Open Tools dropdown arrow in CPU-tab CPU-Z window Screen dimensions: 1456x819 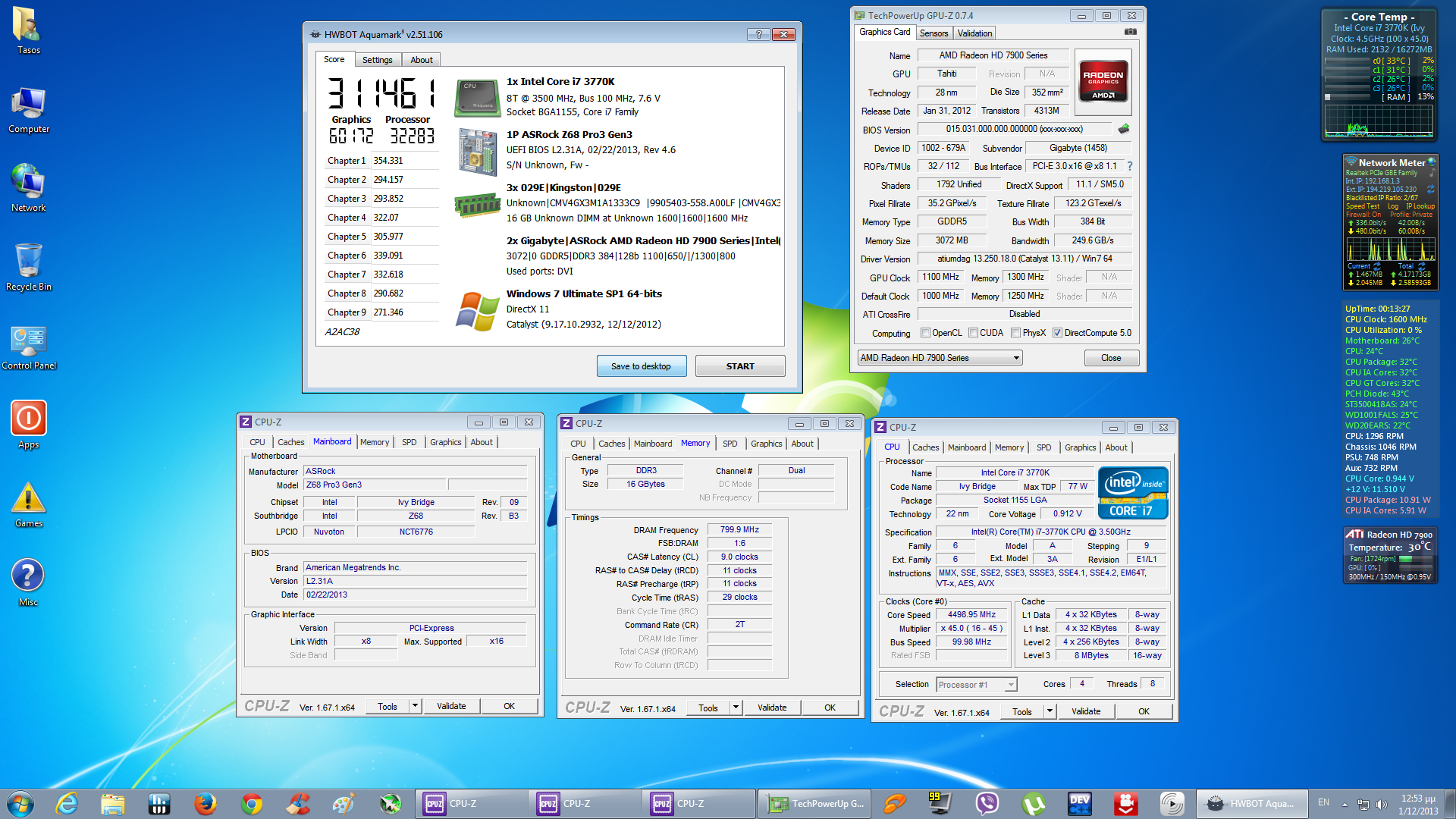click(1050, 711)
